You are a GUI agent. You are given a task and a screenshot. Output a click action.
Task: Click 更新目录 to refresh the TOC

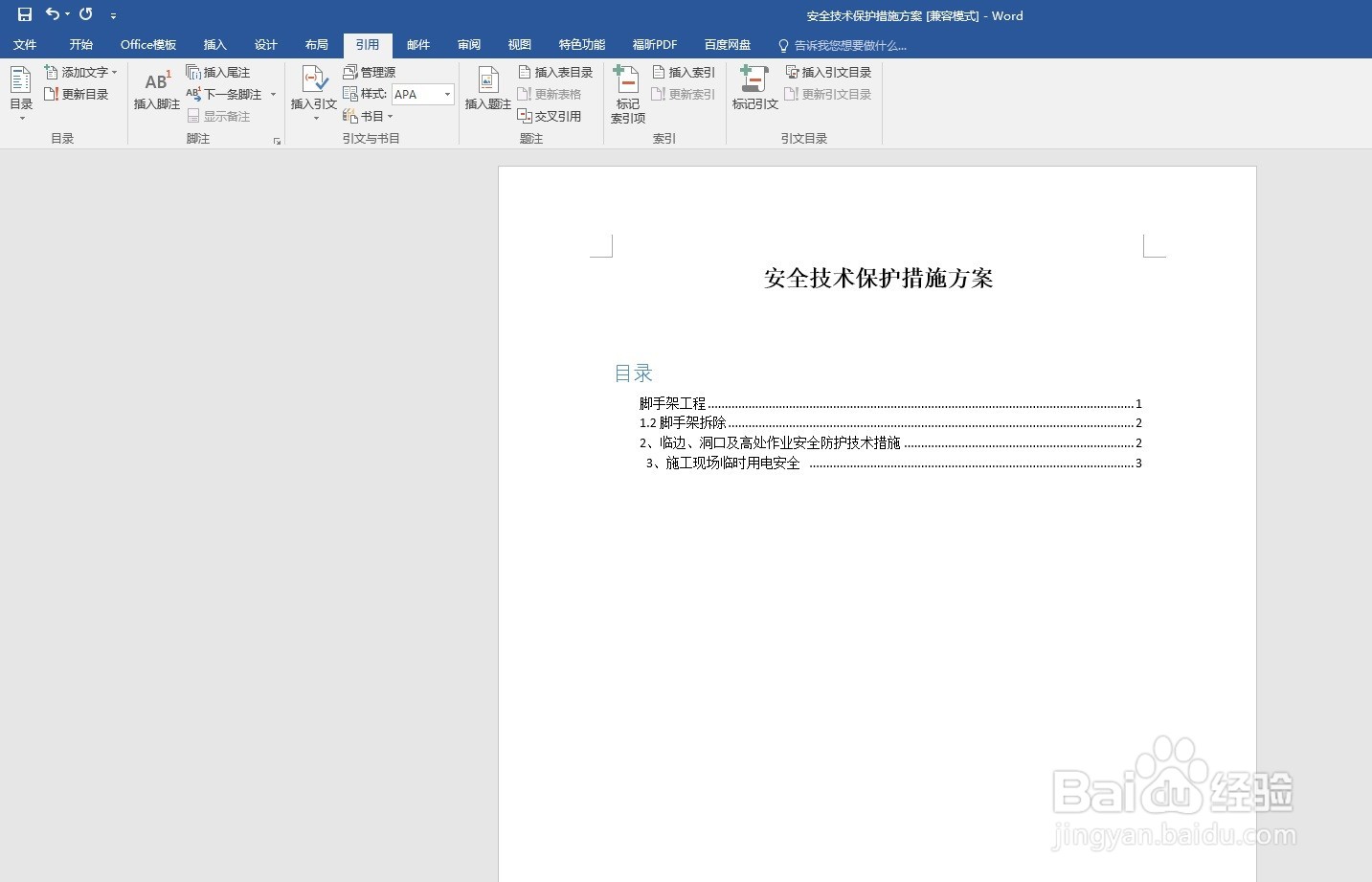click(x=79, y=93)
